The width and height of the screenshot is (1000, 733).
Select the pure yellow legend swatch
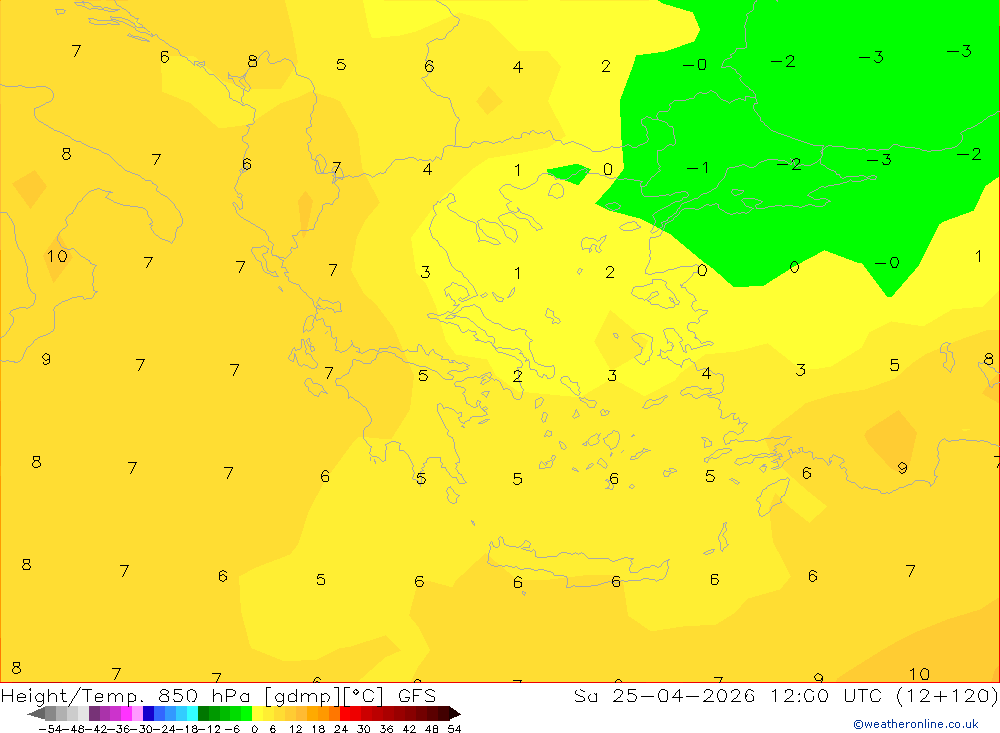[x=257, y=713]
